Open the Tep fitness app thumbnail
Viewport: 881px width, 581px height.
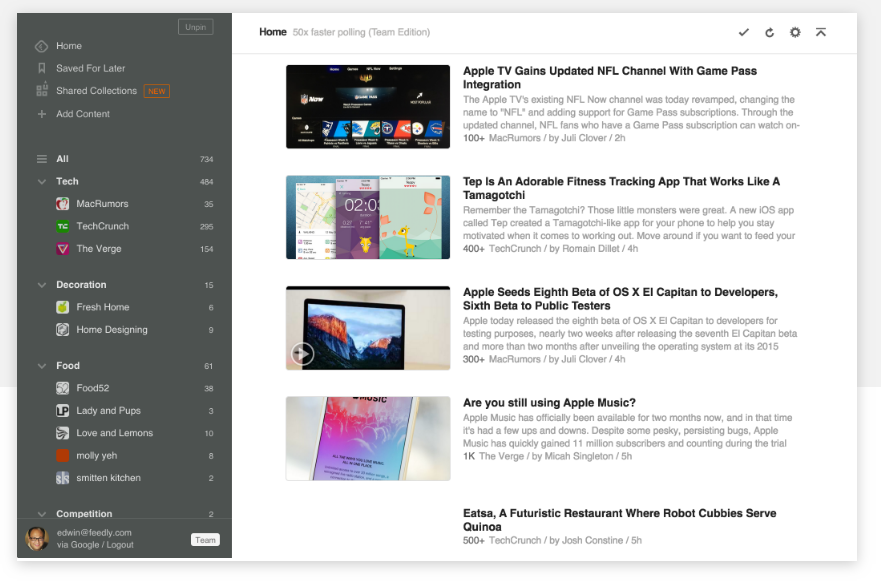pyautogui.click(x=368, y=217)
